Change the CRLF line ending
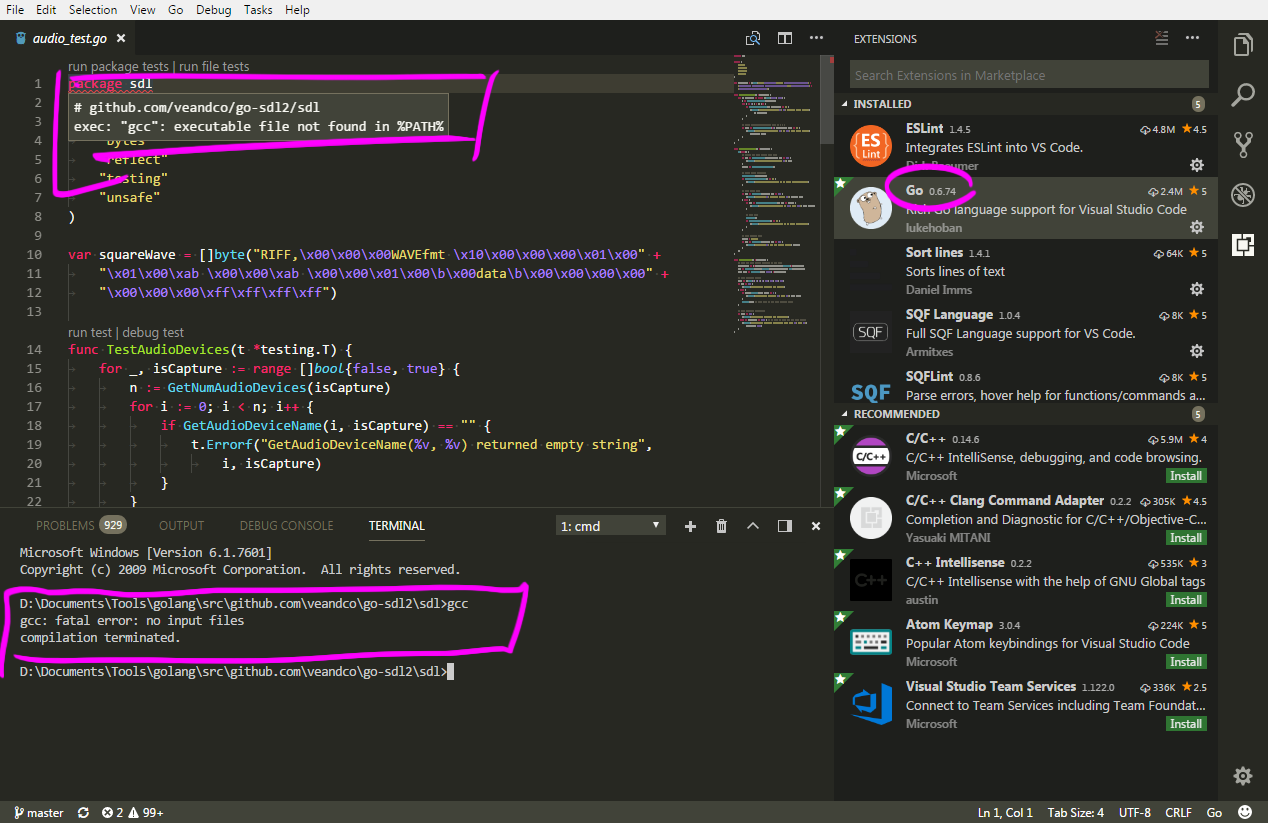Viewport: 1268px width, 823px height. [1179, 813]
